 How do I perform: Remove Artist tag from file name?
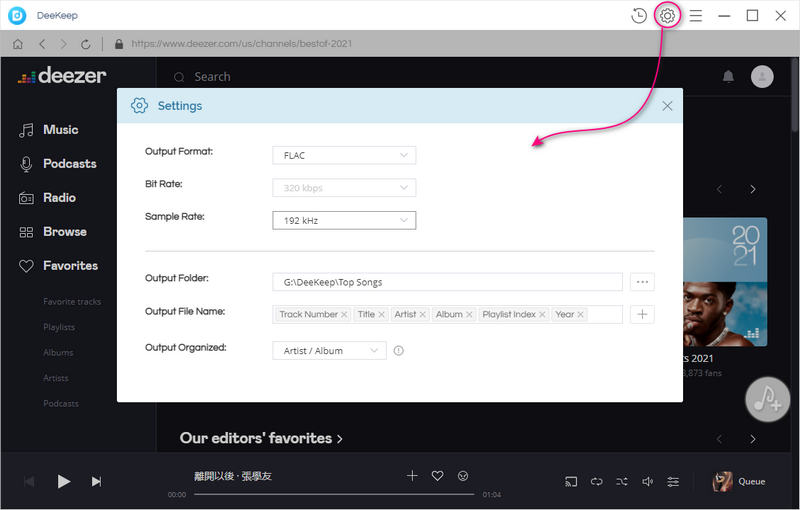click(422, 315)
